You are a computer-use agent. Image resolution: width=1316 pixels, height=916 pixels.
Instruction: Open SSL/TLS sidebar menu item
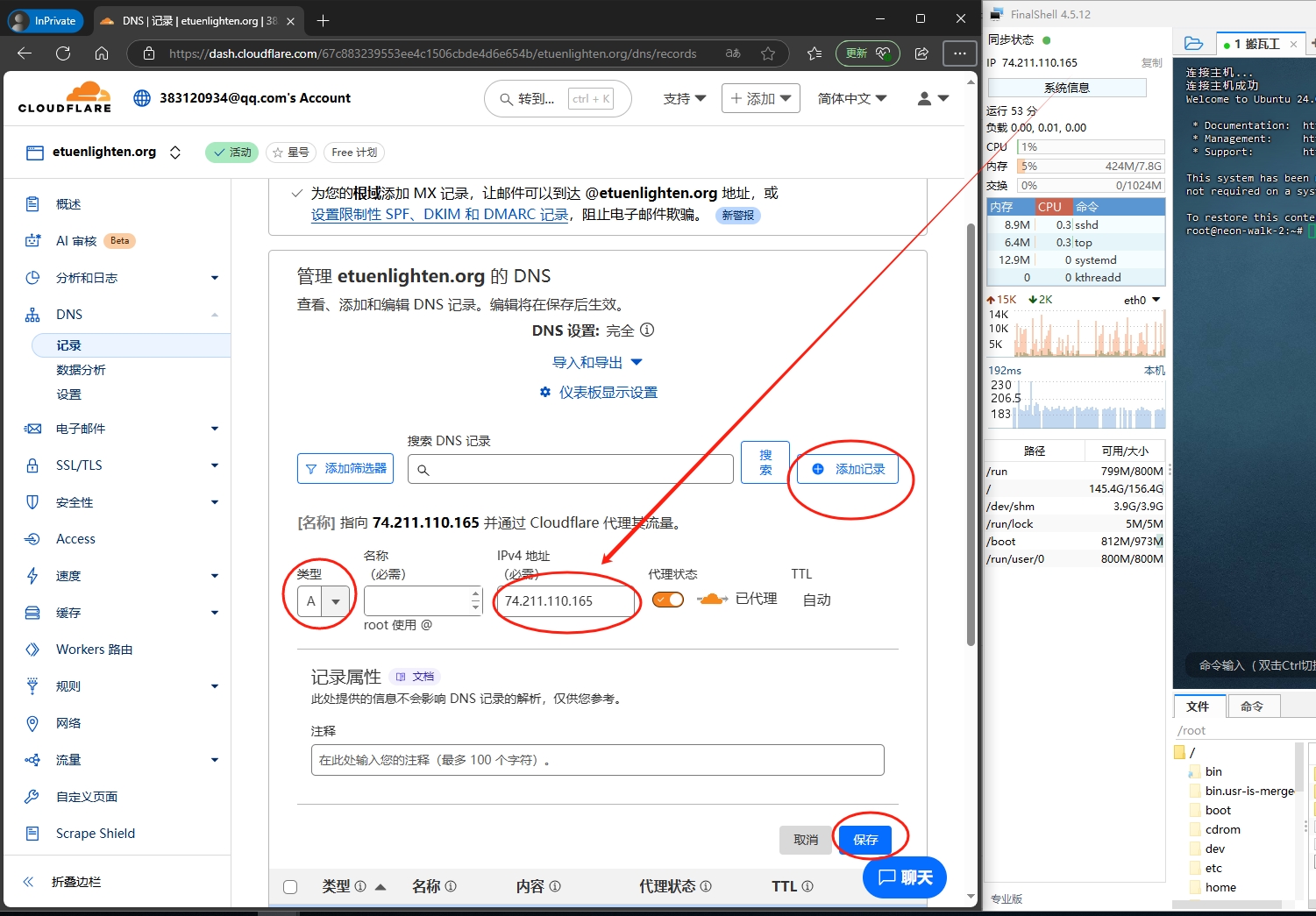click(x=79, y=465)
